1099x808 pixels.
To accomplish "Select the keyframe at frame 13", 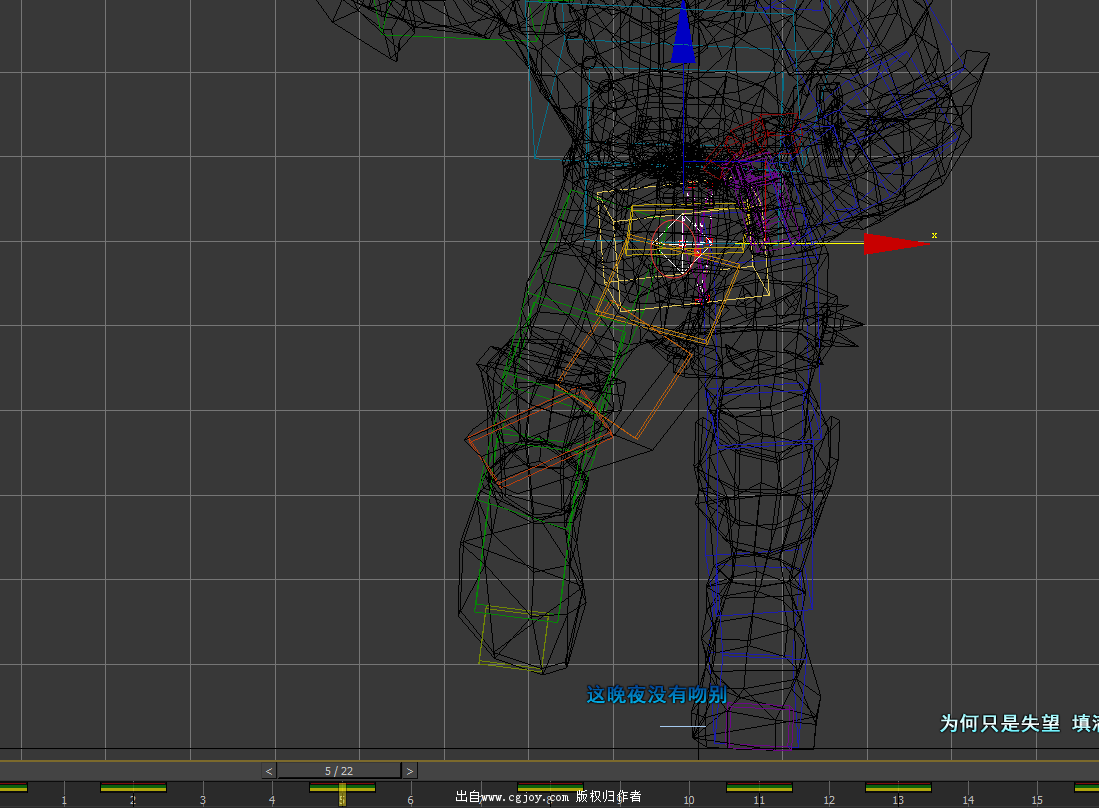I will (x=898, y=788).
